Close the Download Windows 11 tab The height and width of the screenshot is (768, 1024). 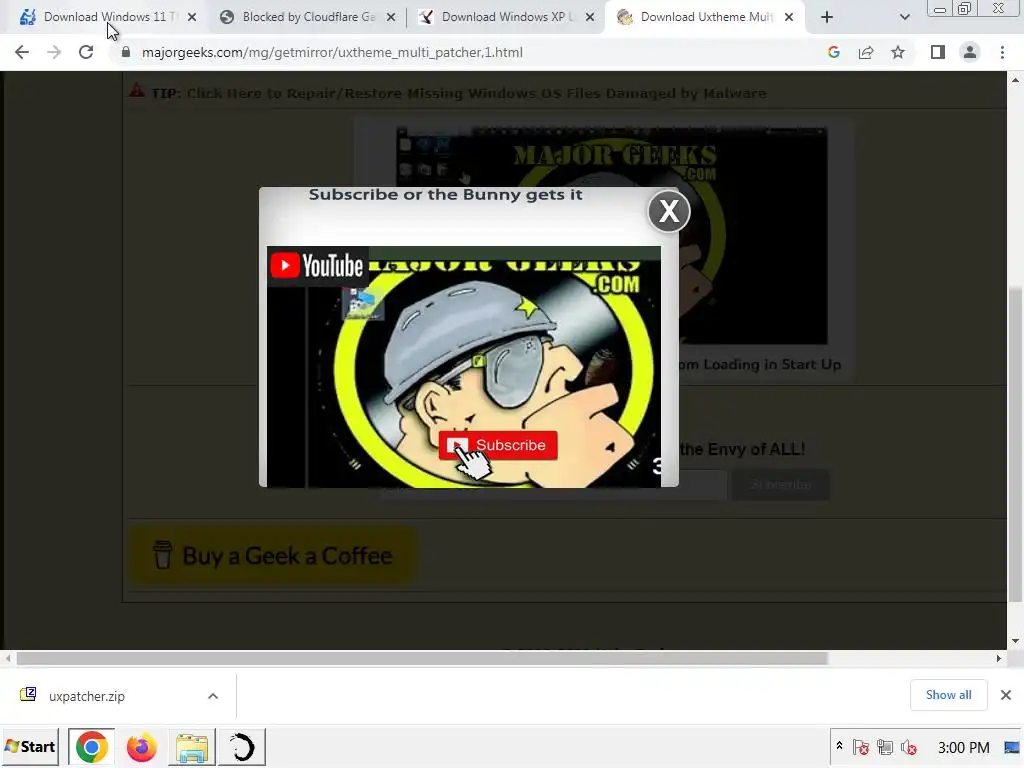192,17
